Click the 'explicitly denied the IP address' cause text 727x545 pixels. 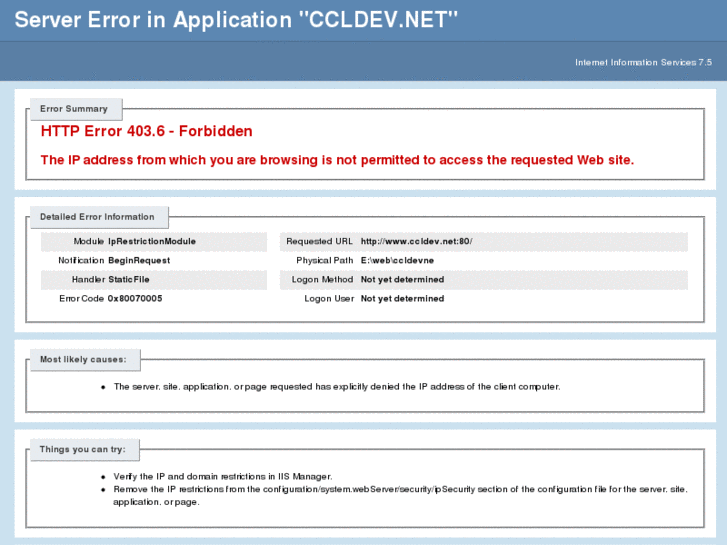pyautogui.click(x=337, y=386)
